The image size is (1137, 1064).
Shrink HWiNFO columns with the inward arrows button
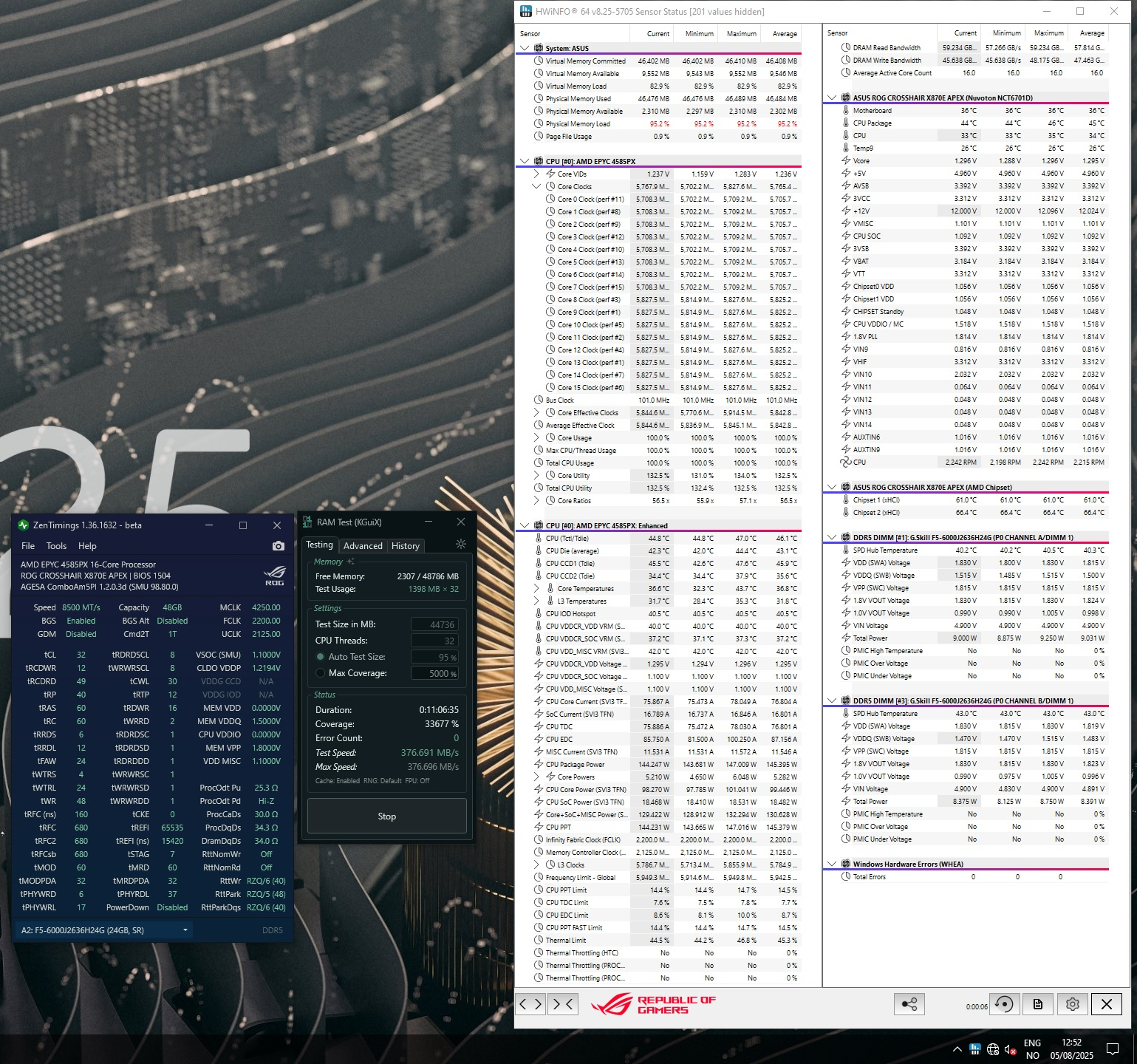tap(563, 1003)
